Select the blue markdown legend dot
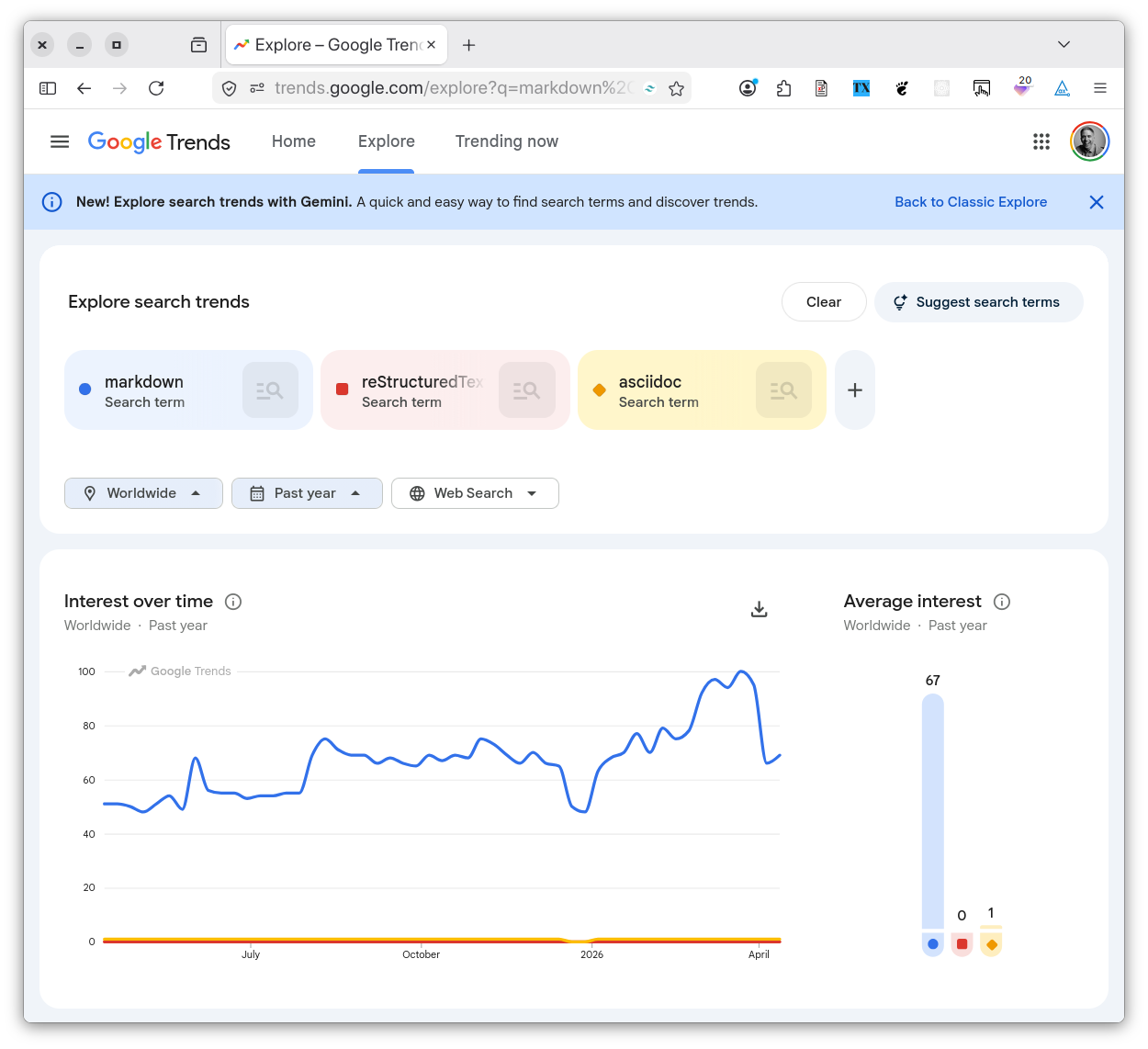1148x1049 pixels. coord(932,943)
